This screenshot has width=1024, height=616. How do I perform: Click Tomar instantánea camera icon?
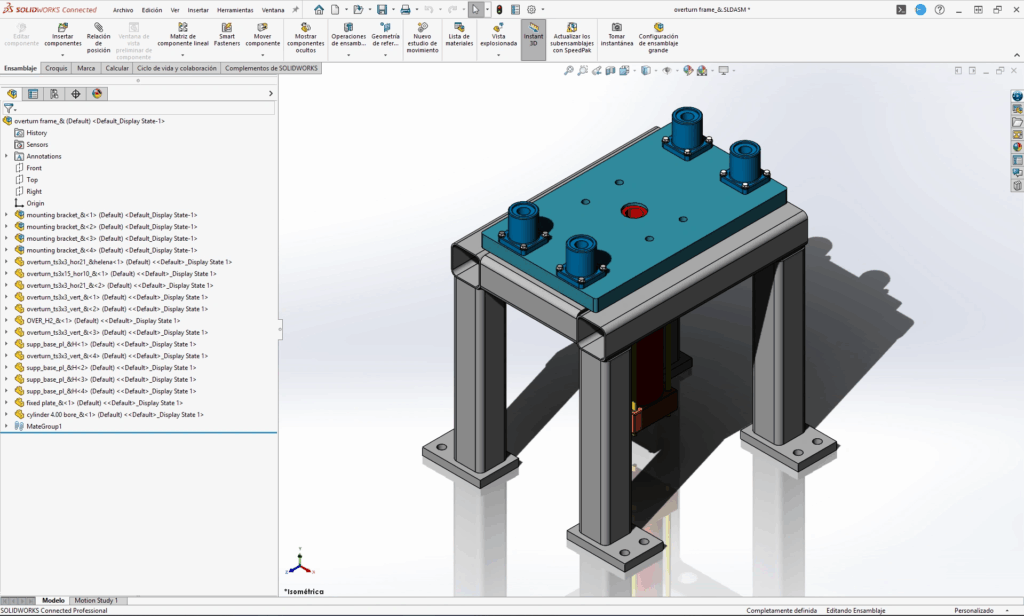tap(616, 28)
